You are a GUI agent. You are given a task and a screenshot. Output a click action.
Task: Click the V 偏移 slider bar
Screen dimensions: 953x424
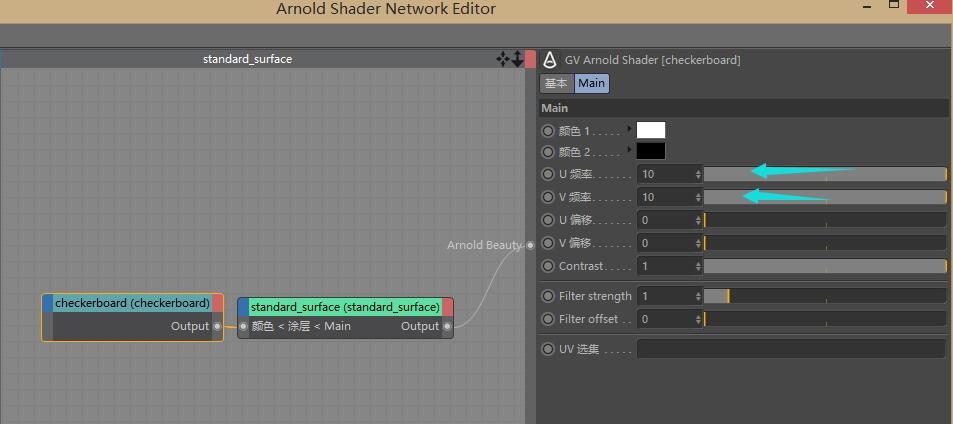(x=825, y=243)
